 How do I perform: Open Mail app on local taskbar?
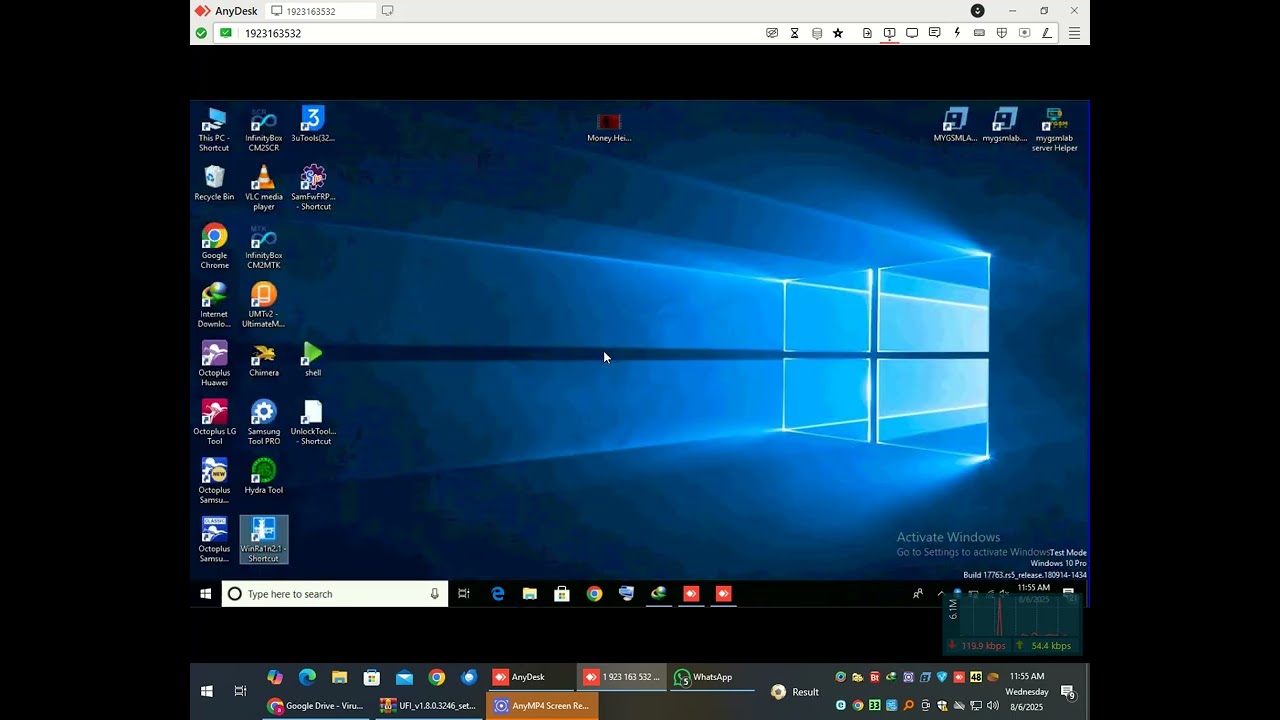pyautogui.click(x=404, y=677)
